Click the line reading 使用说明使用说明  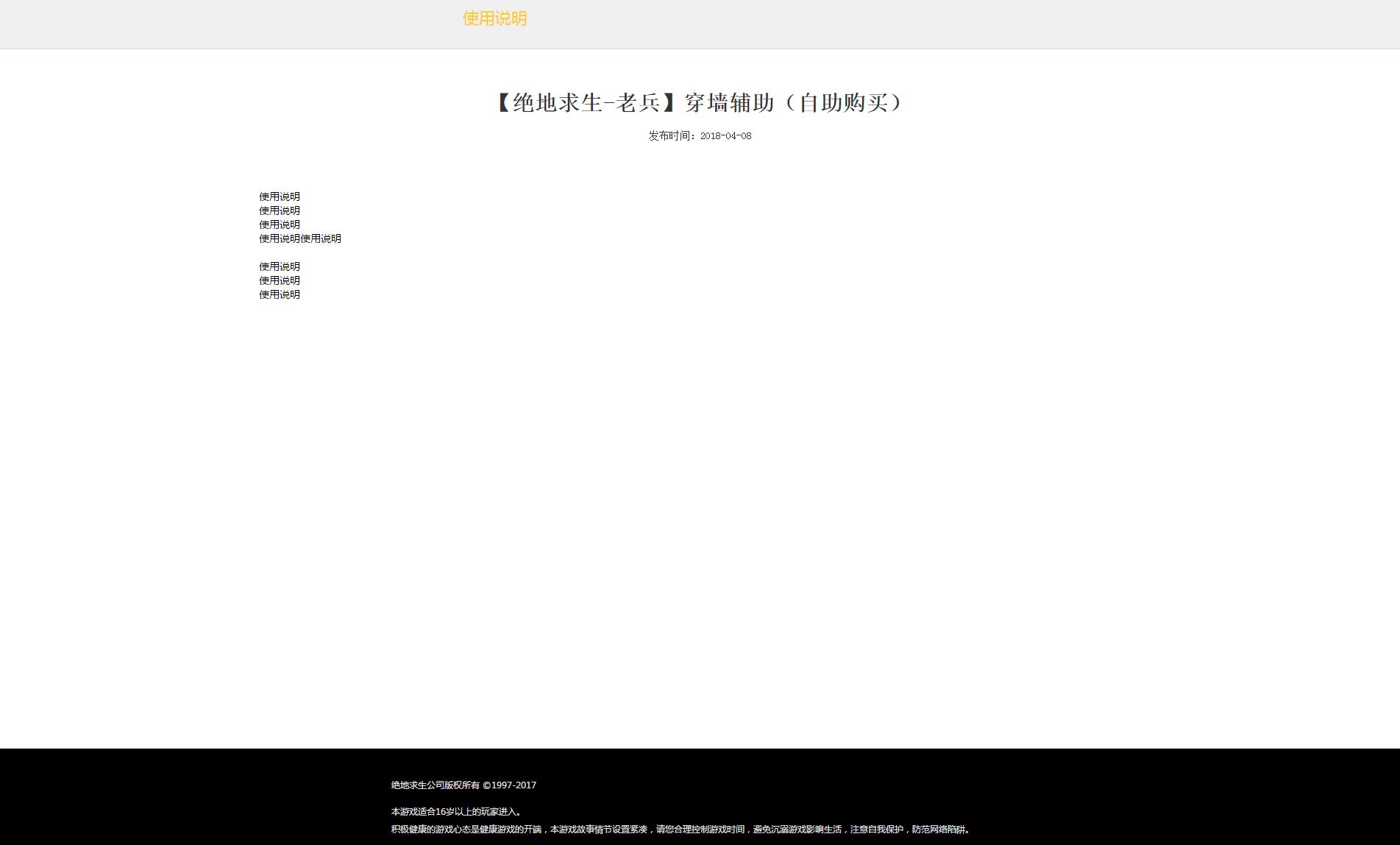(x=300, y=238)
